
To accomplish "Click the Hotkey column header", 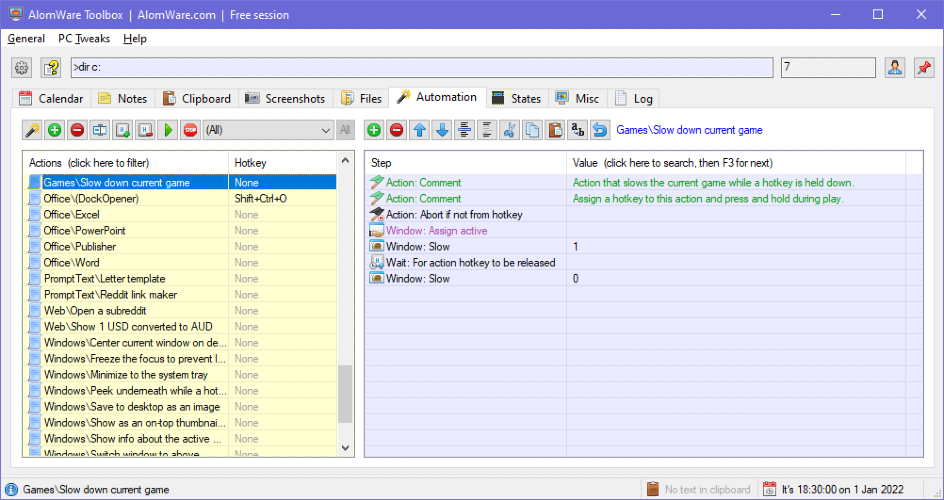I will (283, 162).
